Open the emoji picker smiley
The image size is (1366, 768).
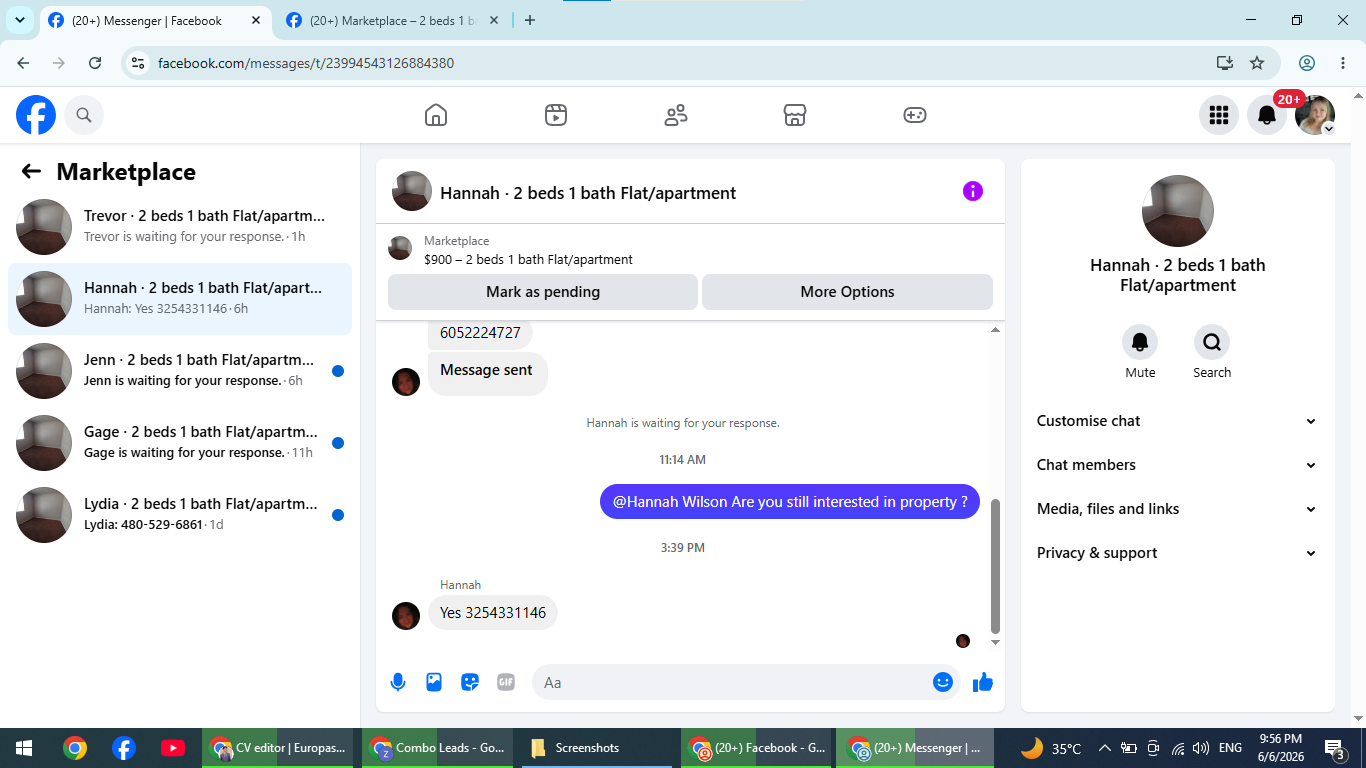point(942,682)
